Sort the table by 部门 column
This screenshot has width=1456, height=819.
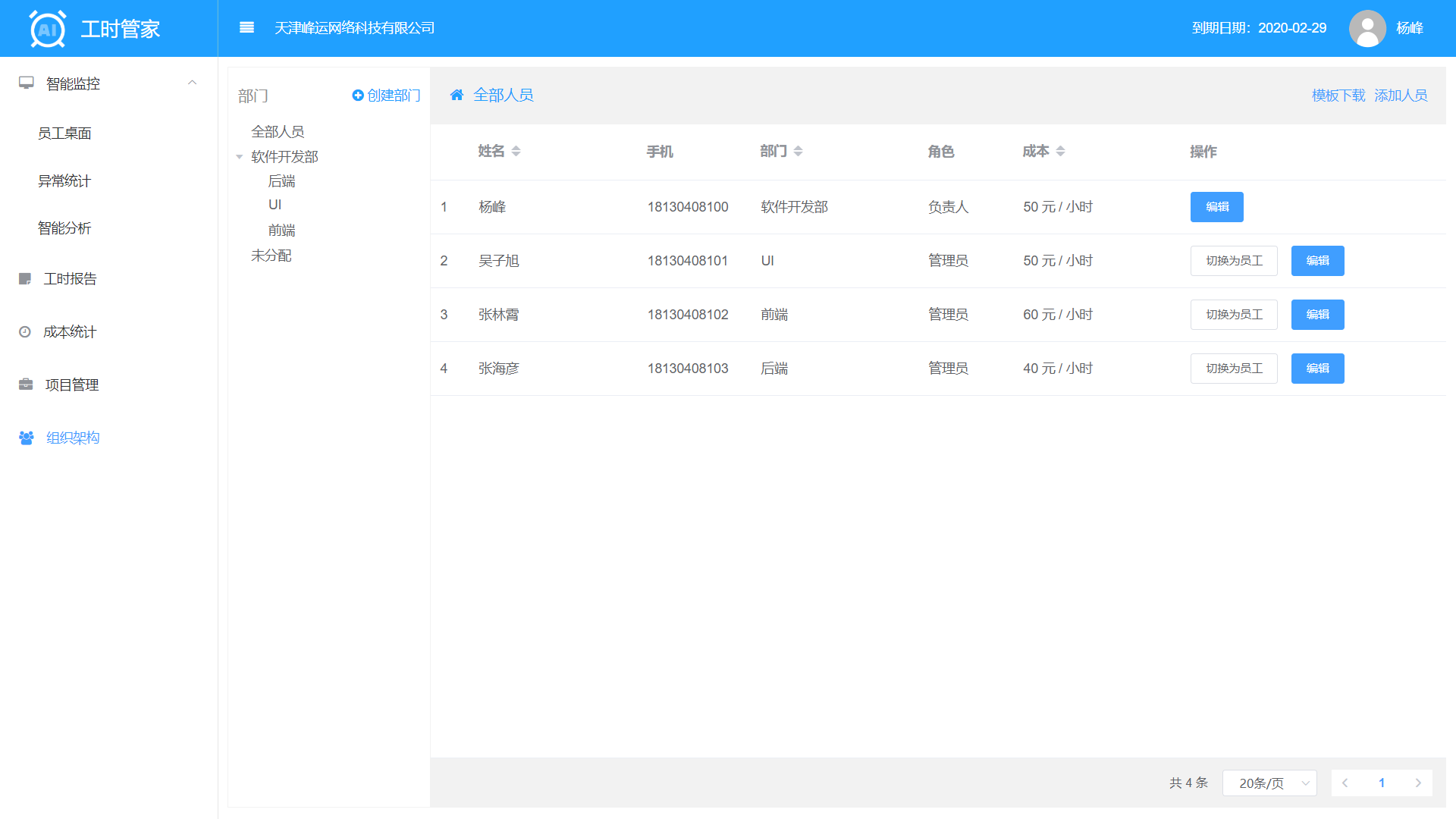coord(798,152)
